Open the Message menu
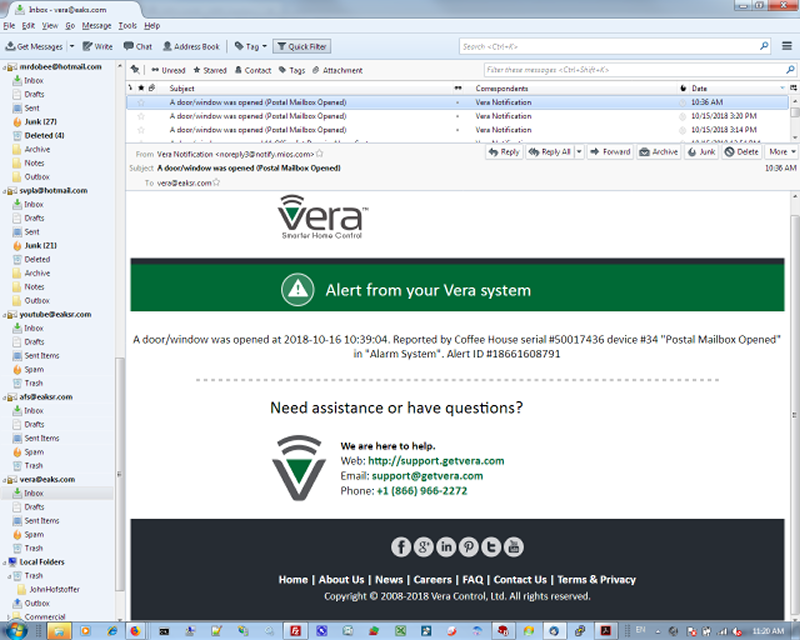800x640 pixels. pos(97,25)
